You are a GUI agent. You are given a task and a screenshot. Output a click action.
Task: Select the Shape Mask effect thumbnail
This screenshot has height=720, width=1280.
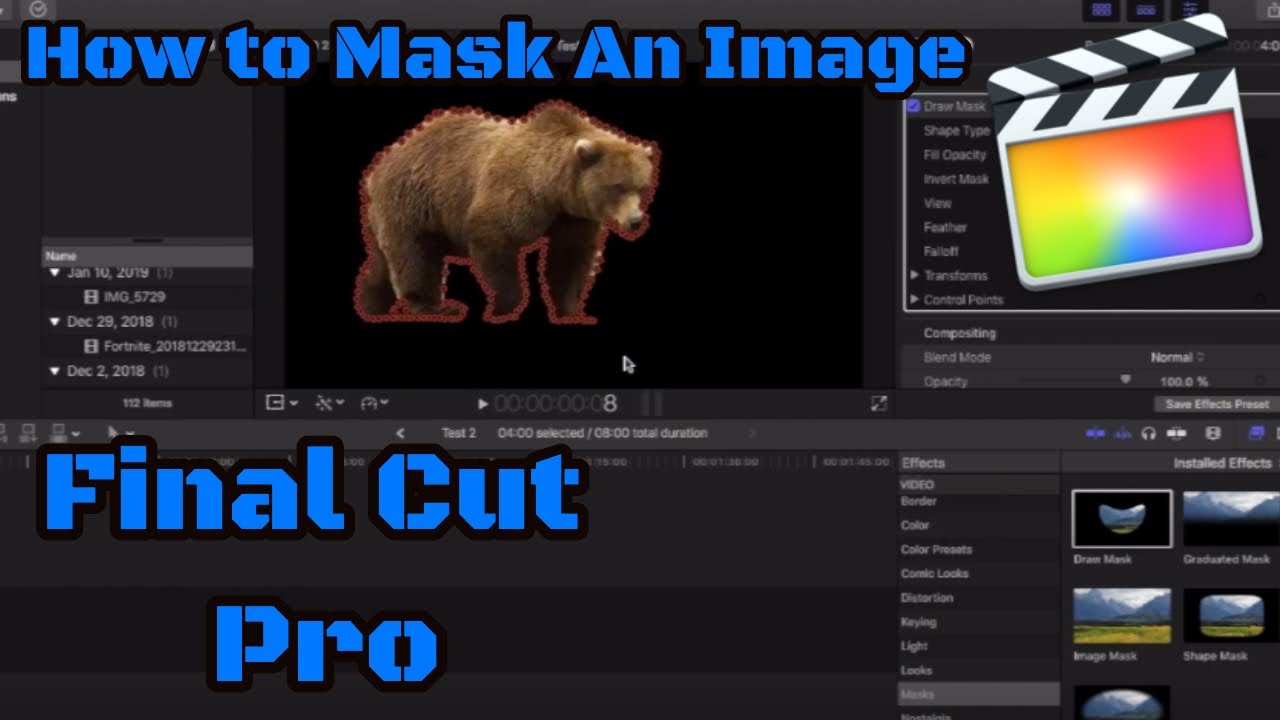(1231, 616)
